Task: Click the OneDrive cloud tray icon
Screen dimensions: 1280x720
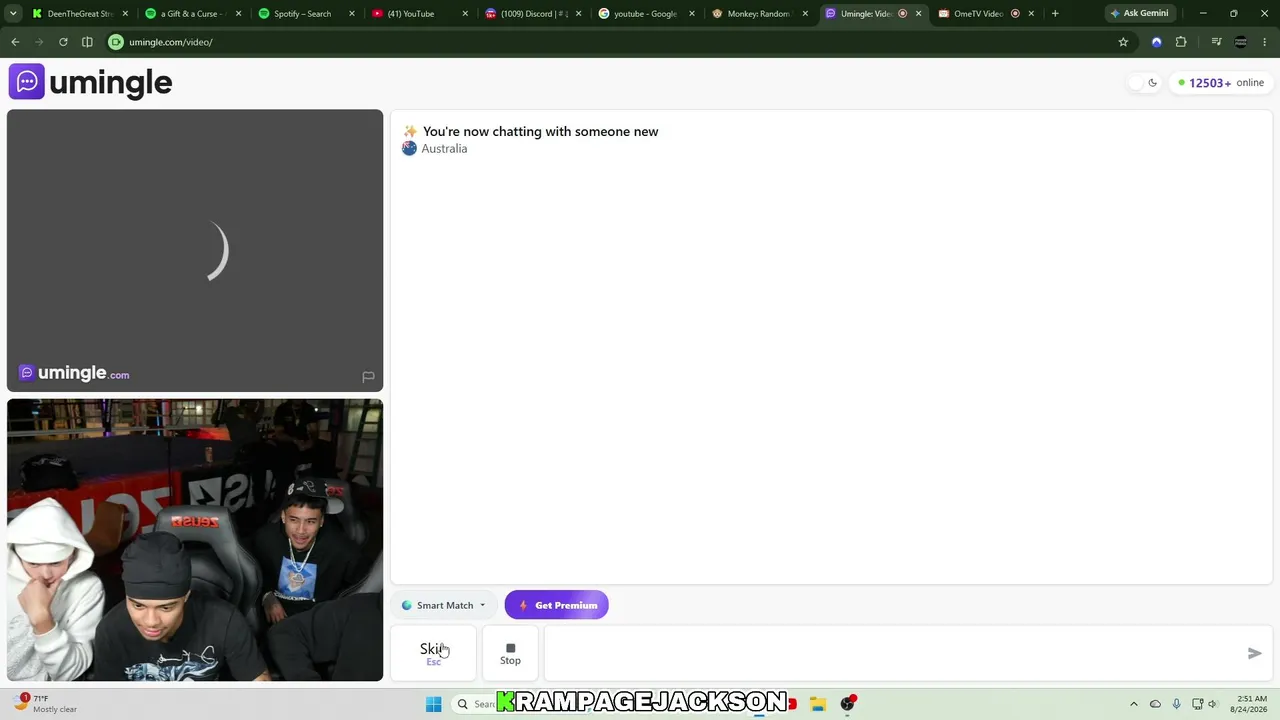Action: pos(1155,704)
